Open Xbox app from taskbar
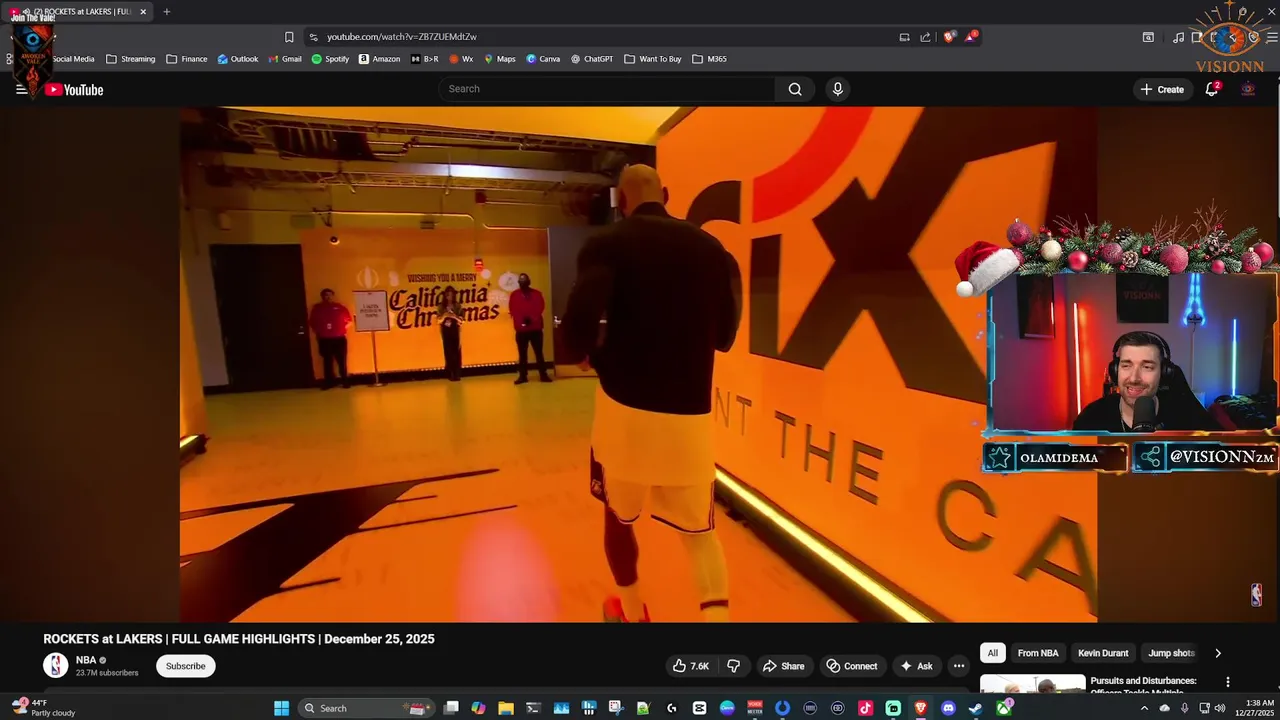 (x=1003, y=708)
